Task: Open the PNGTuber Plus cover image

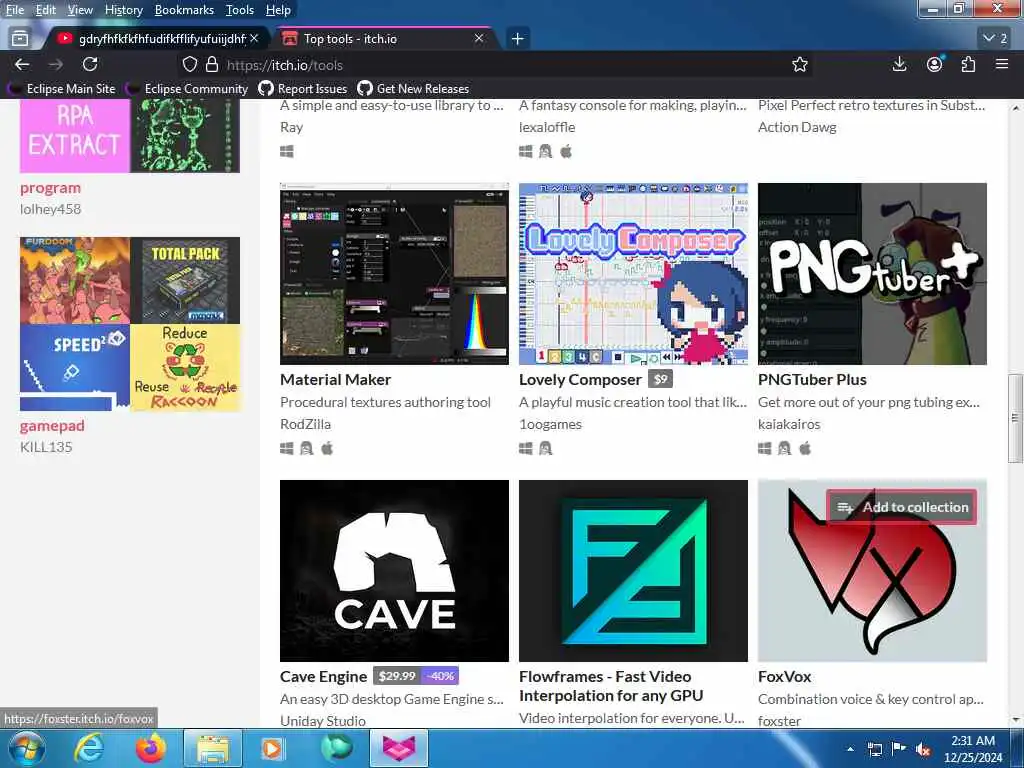Action: (x=872, y=274)
